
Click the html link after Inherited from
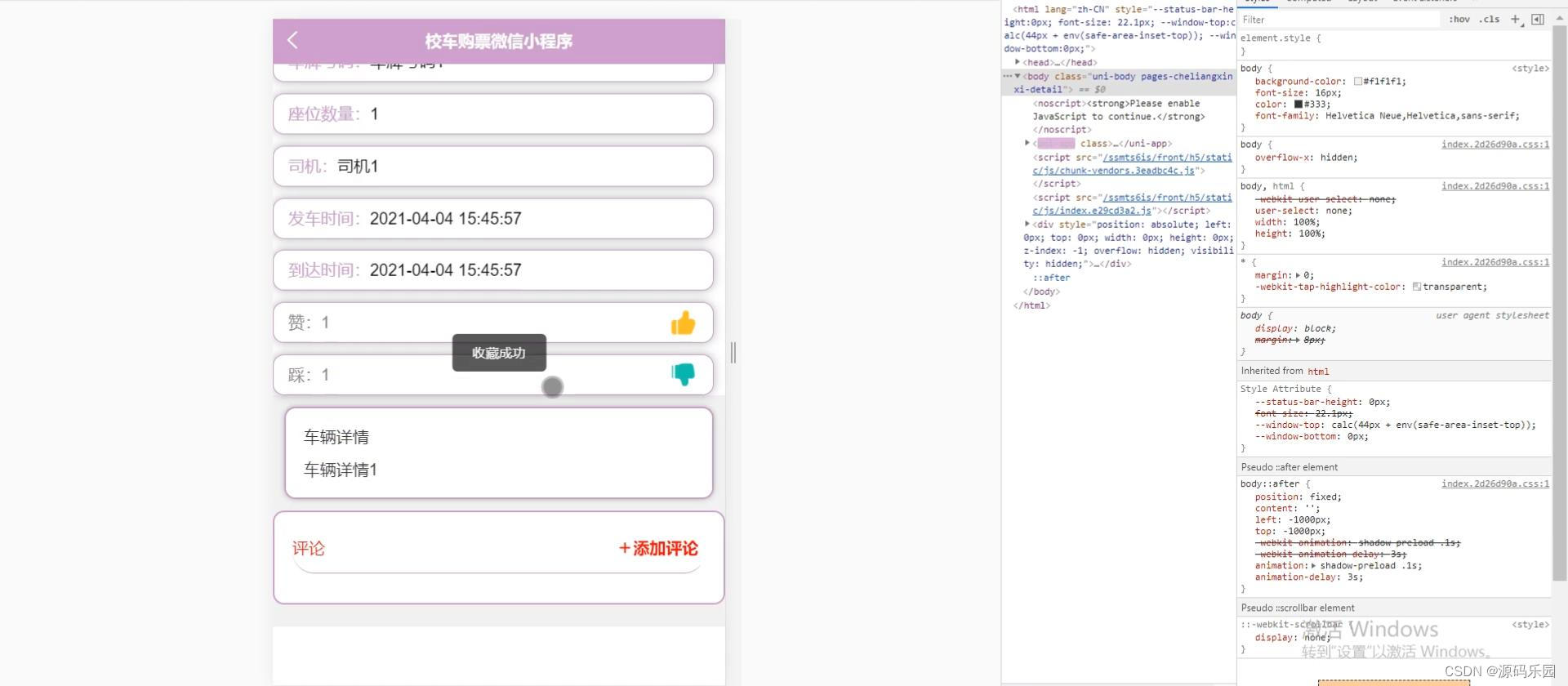coord(1318,372)
